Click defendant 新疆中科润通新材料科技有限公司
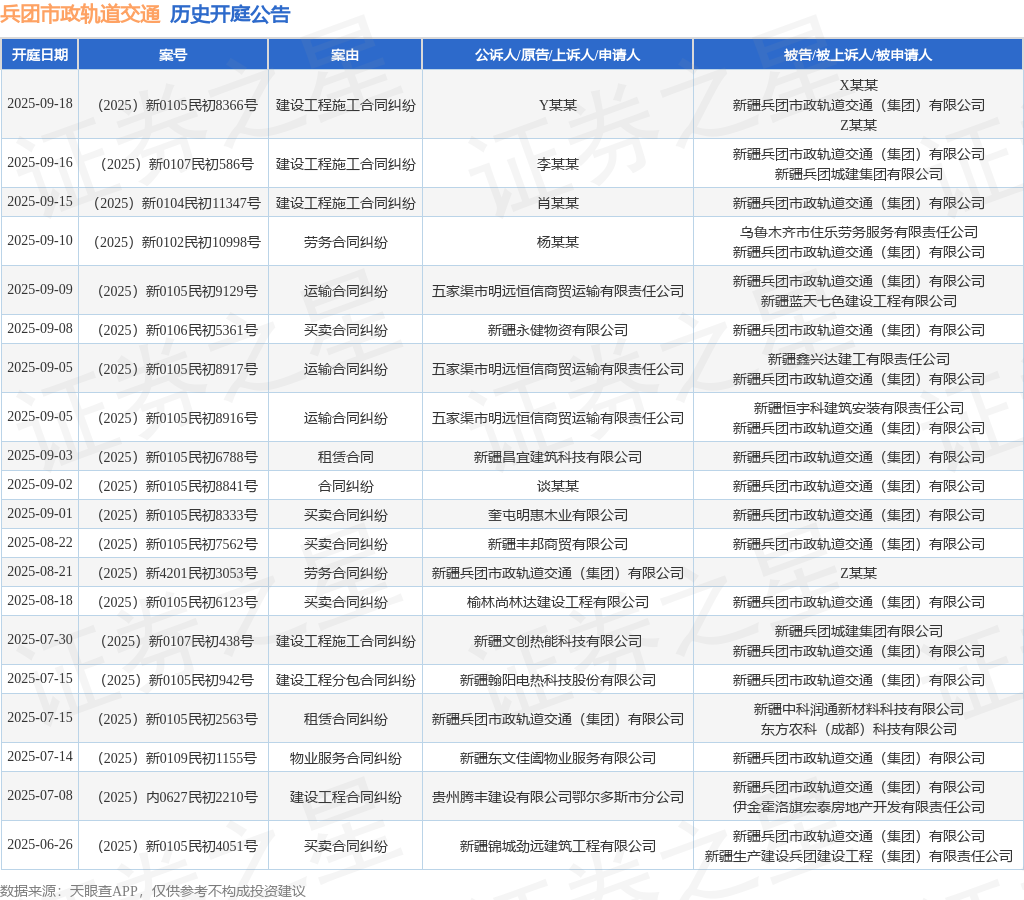 coord(858,709)
